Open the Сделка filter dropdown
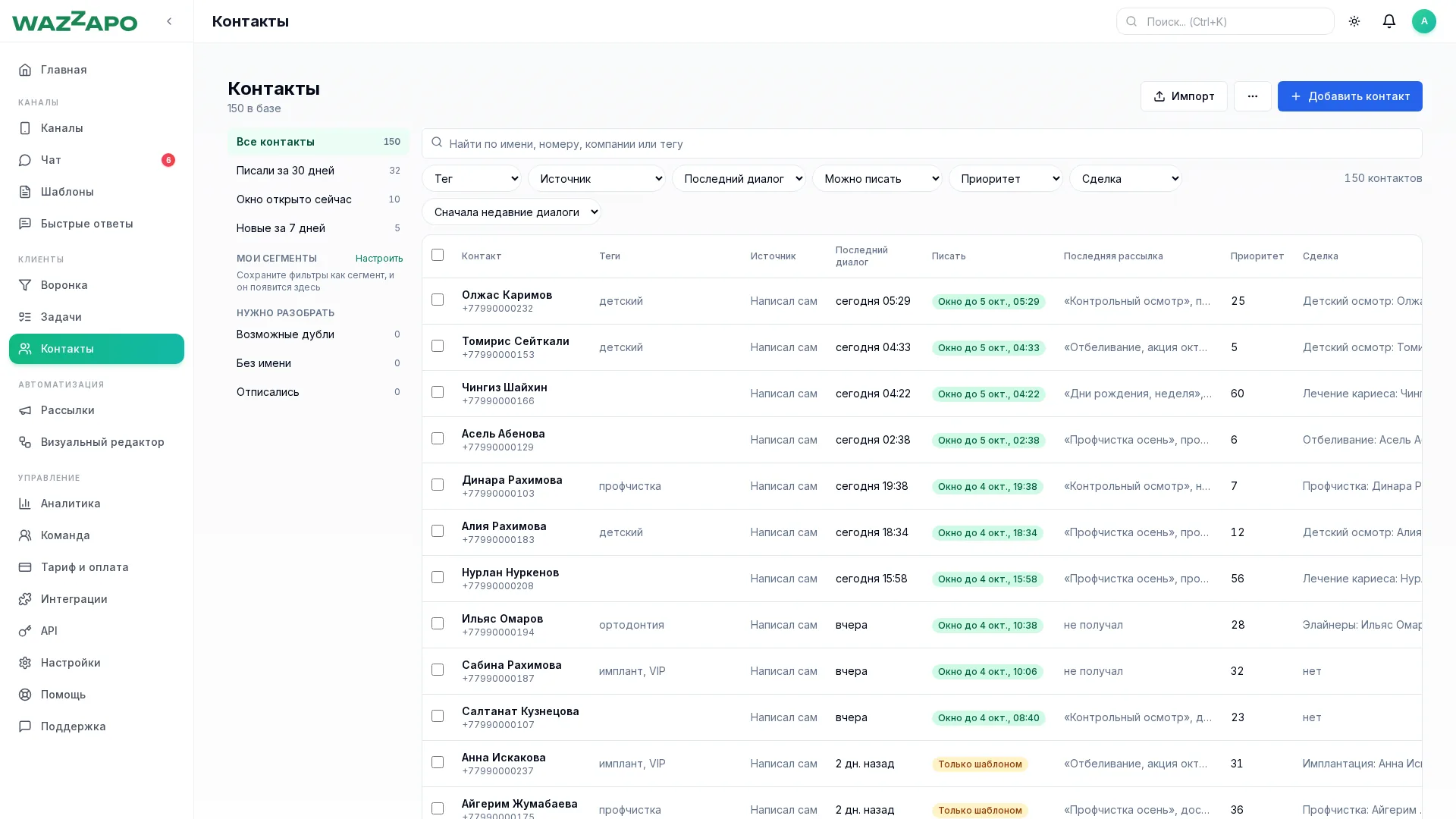The height and width of the screenshot is (819, 1456). 1125,178
